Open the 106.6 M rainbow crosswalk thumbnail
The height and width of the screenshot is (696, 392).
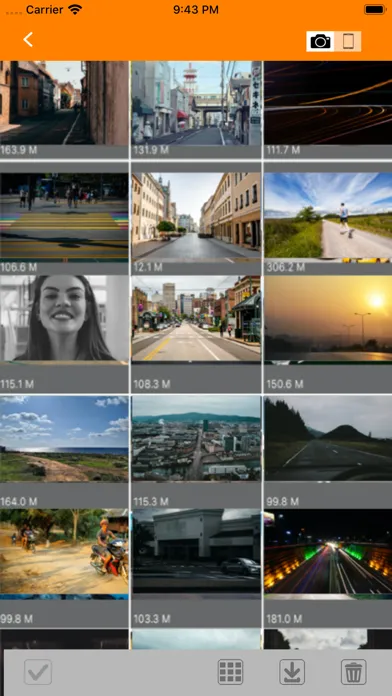tap(64, 217)
